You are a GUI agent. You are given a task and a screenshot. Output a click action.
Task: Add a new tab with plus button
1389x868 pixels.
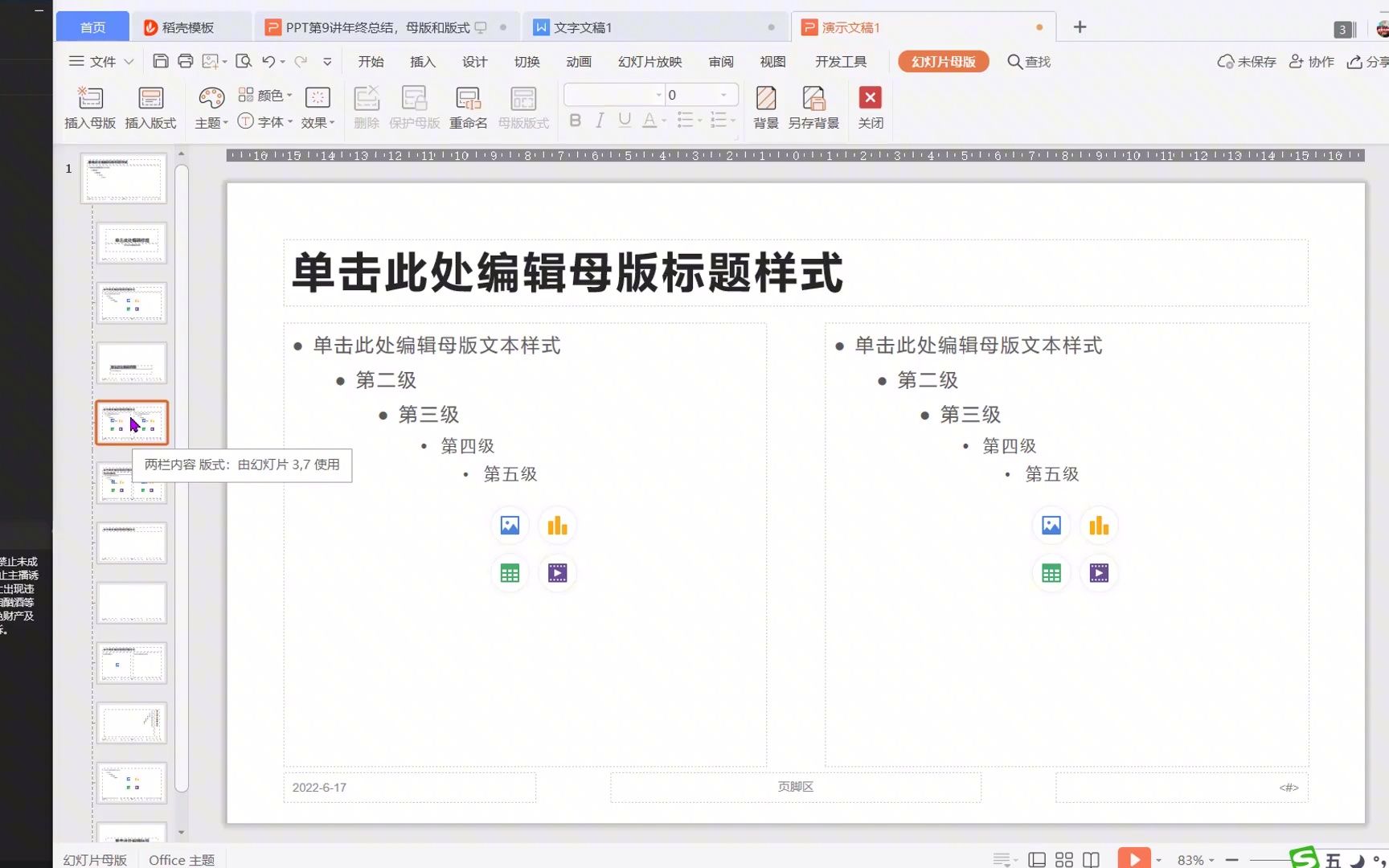click(x=1080, y=27)
